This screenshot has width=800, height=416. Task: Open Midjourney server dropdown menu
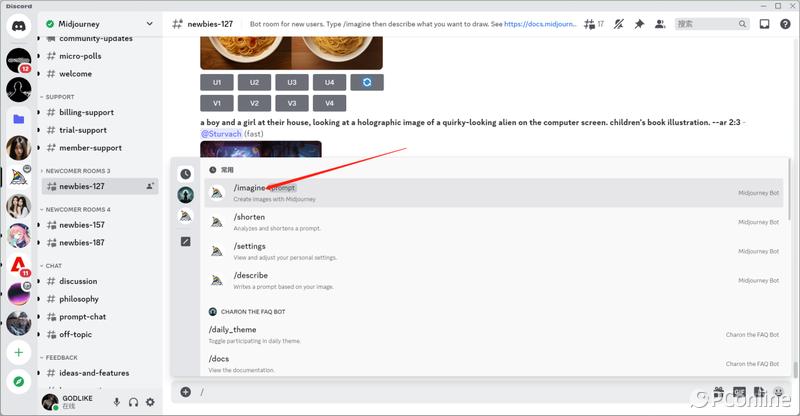tap(149, 23)
